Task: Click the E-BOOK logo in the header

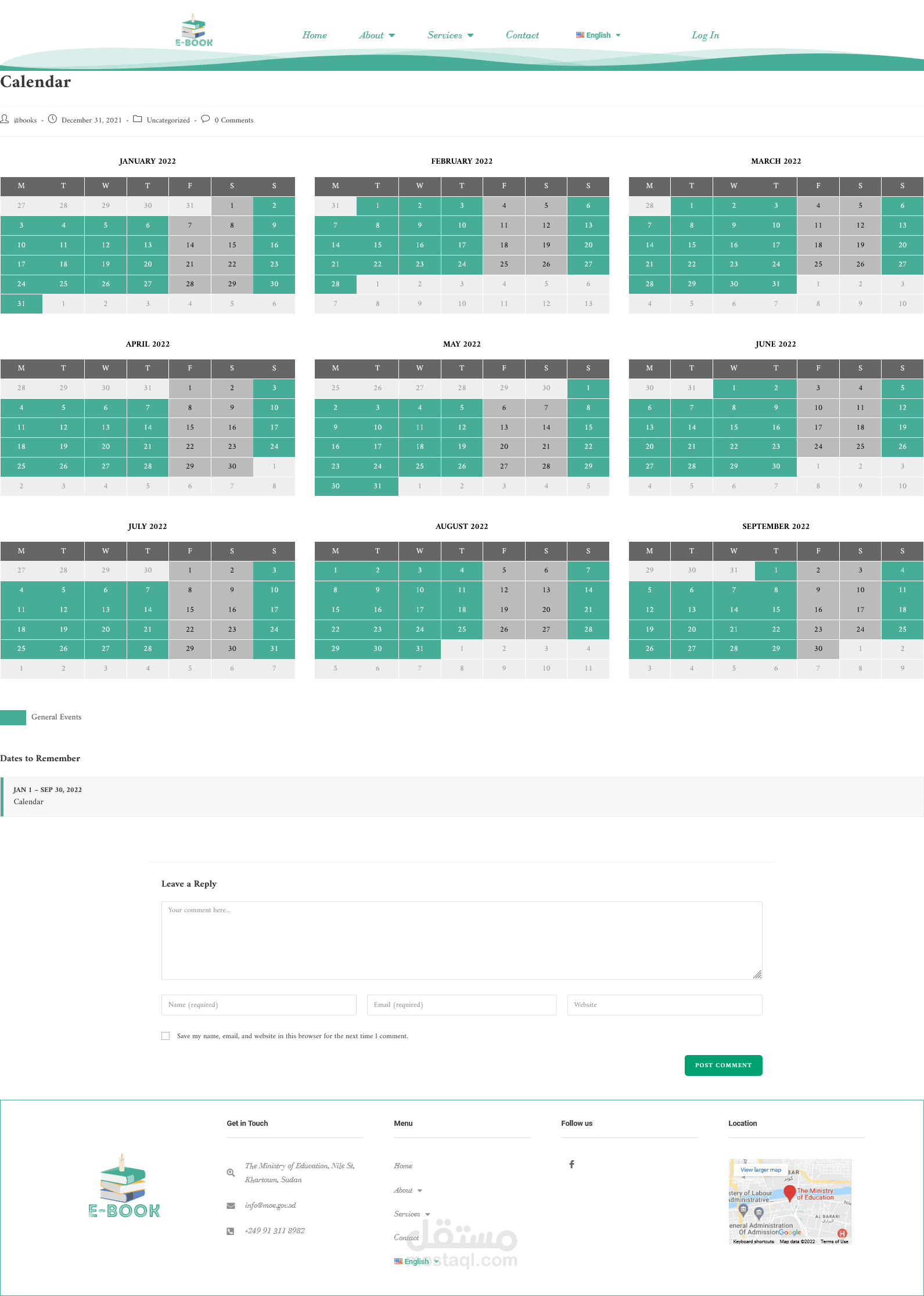Action: point(194,30)
